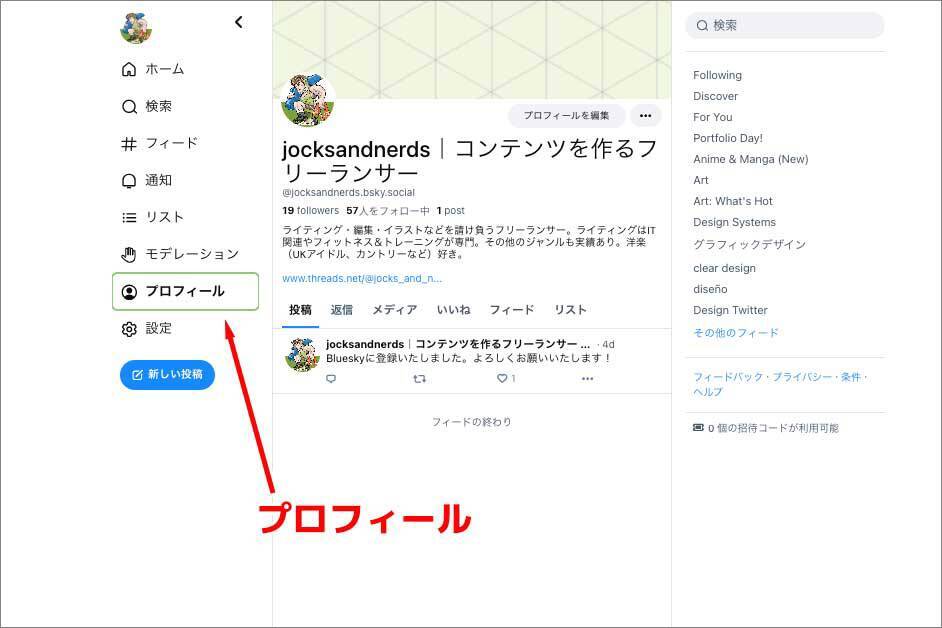This screenshot has width=942, height=628.
Task: Open the Portfolio Day! feed
Action: (728, 138)
